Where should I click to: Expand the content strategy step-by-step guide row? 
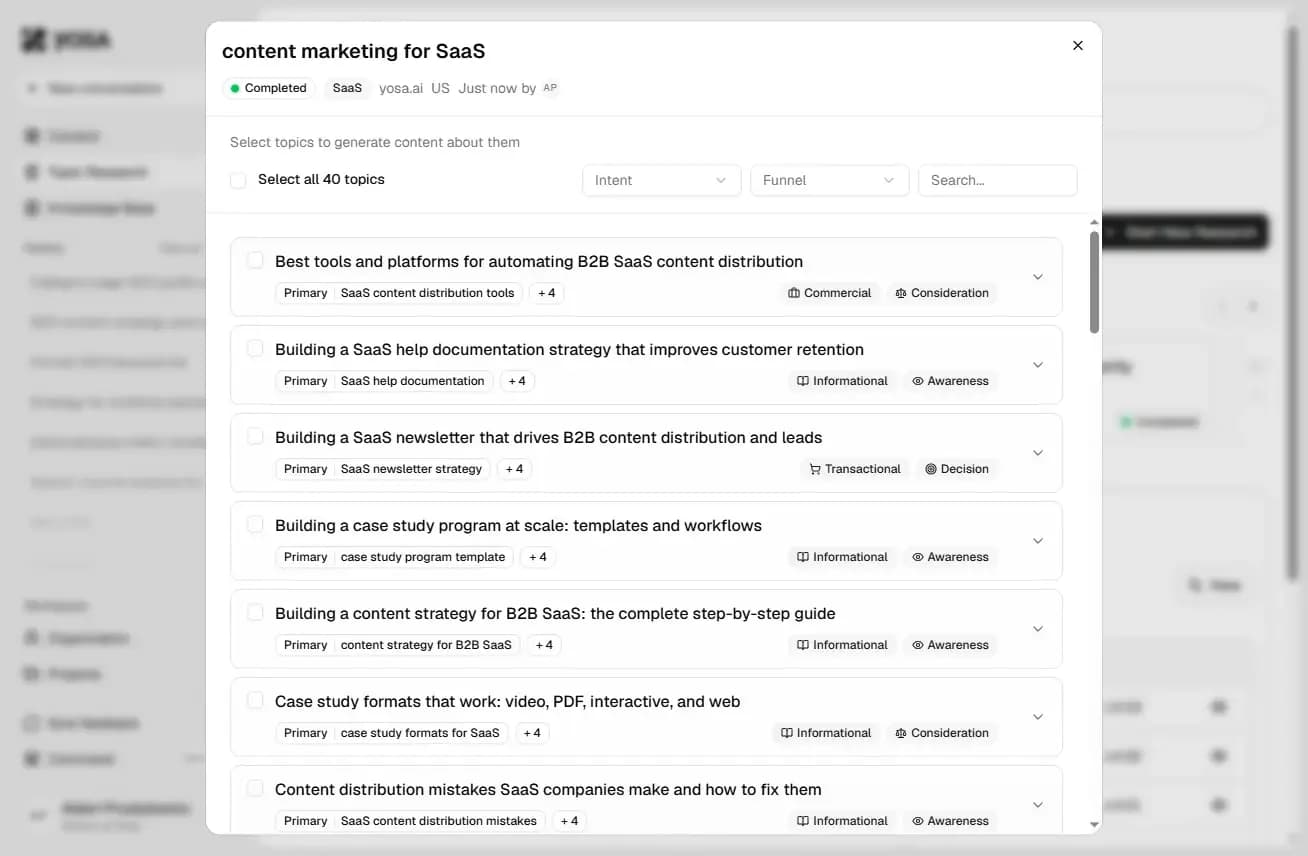coord(1038,629)
